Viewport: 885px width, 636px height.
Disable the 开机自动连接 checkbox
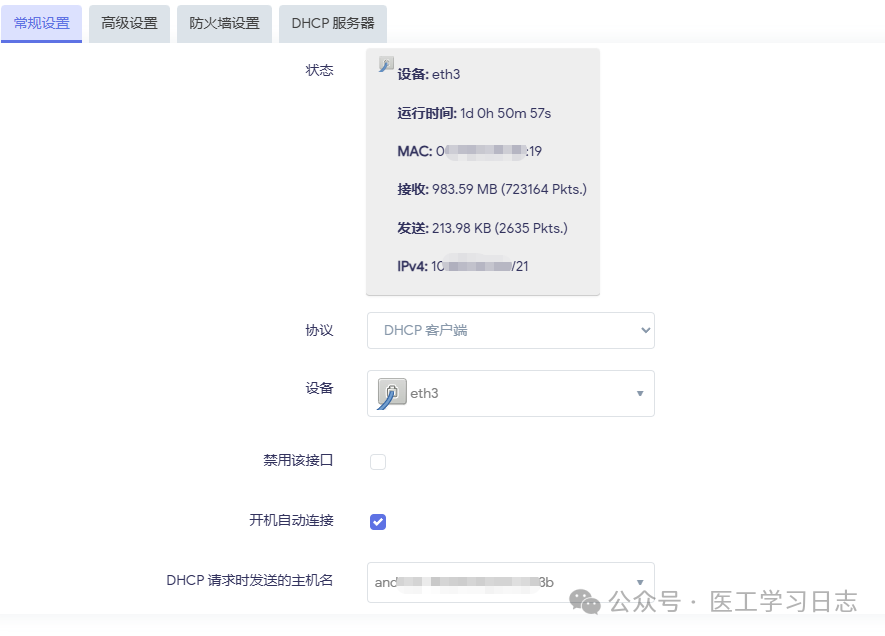coord(377,520)
